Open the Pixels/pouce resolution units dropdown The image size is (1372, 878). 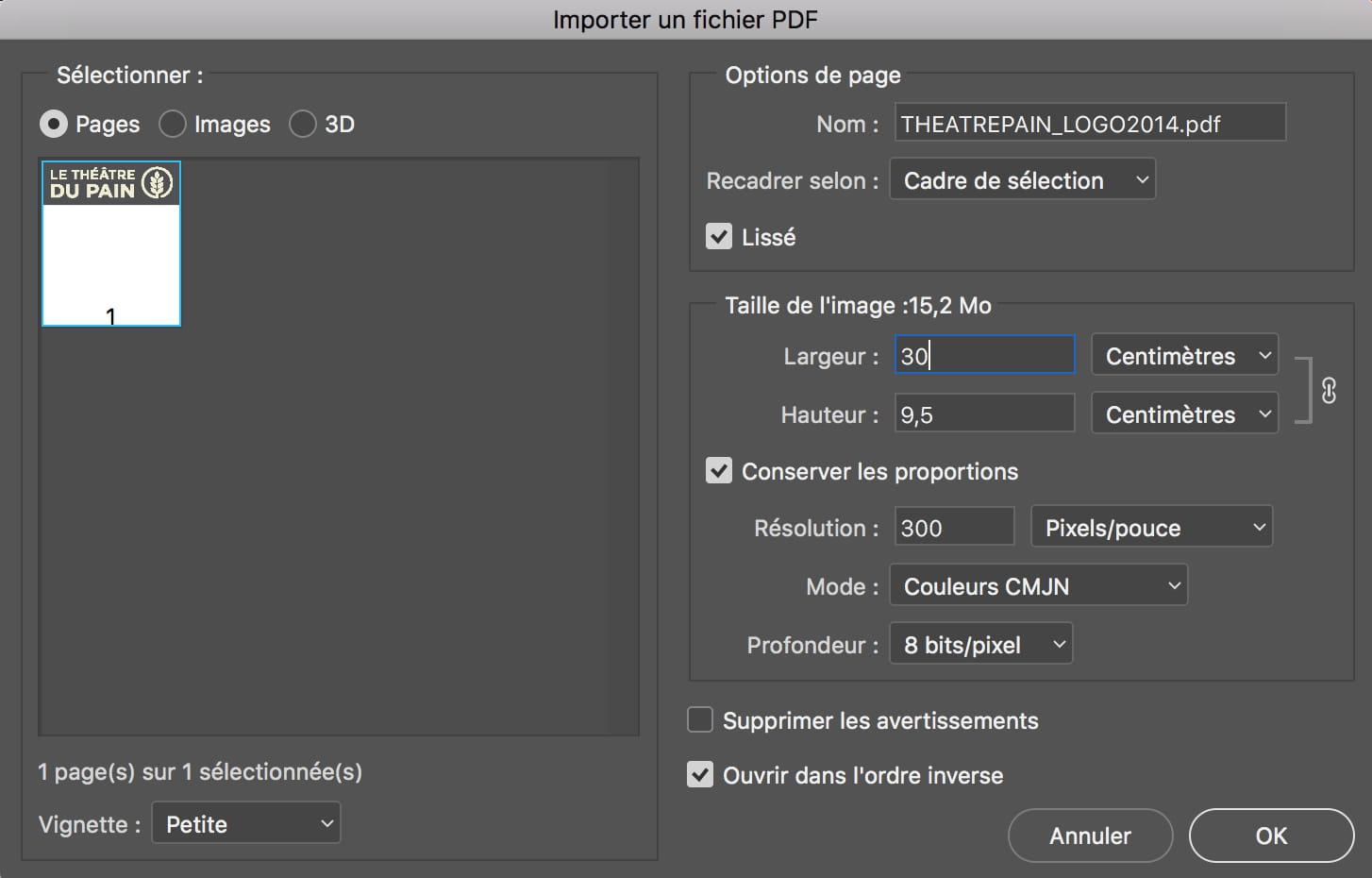pos(1152,527)
